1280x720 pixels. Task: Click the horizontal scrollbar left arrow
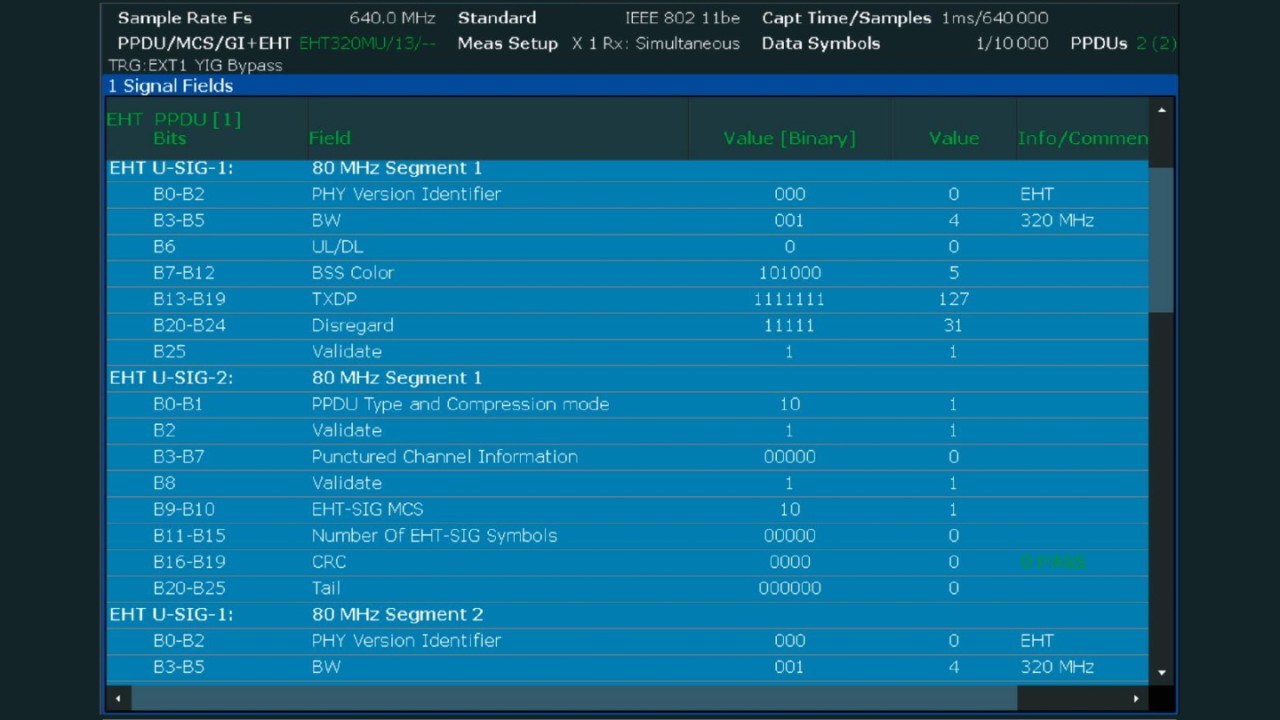click(x=118, y=698)
